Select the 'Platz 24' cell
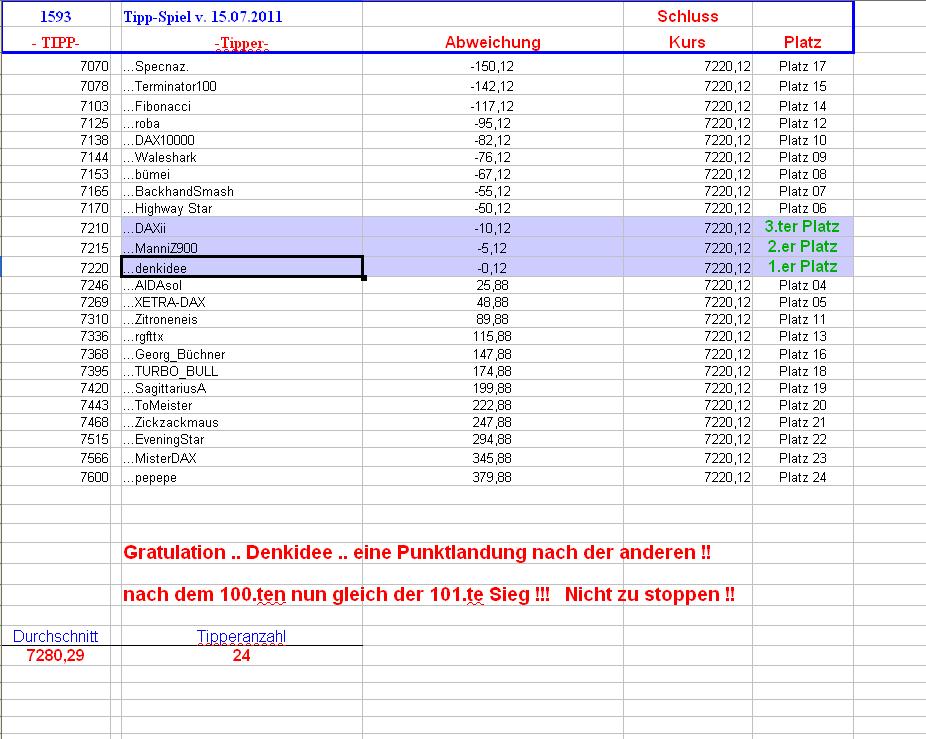Viewport: 926px width, 739px height. (803, 477)
